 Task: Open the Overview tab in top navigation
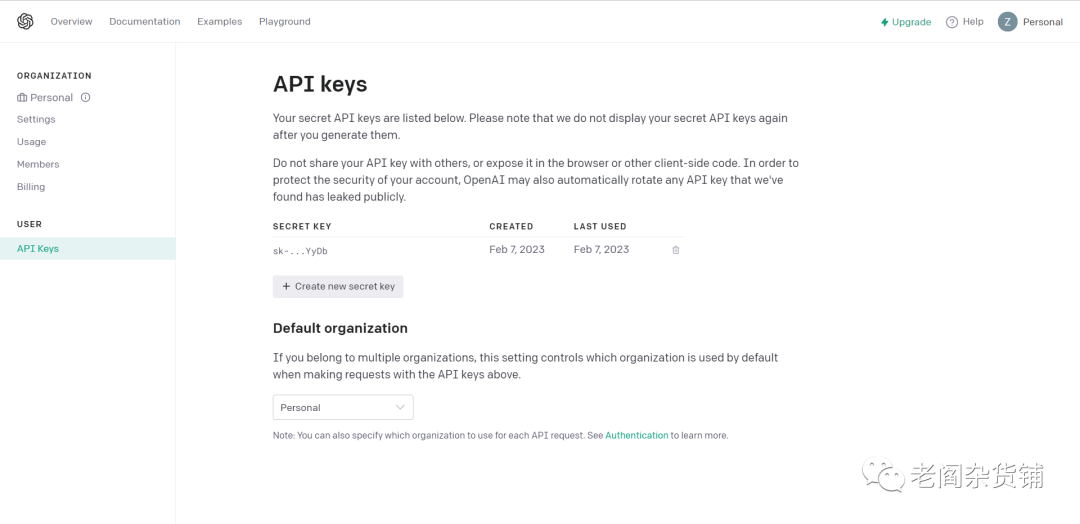click(x=71, y=21)
